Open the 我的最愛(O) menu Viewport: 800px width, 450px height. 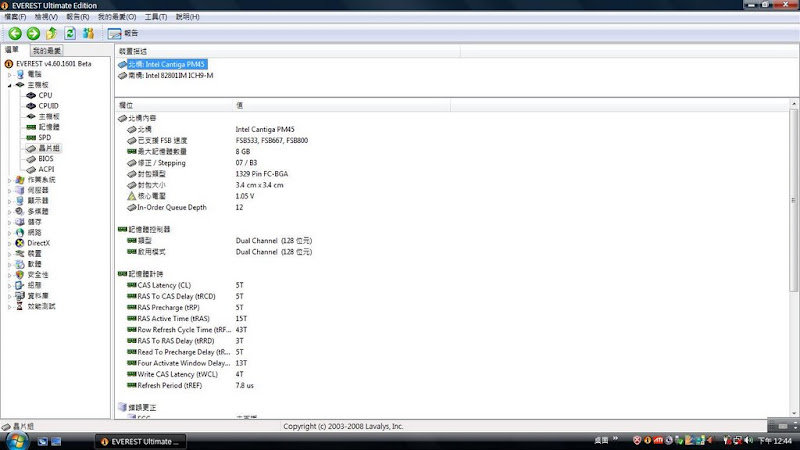click(117, 17)
